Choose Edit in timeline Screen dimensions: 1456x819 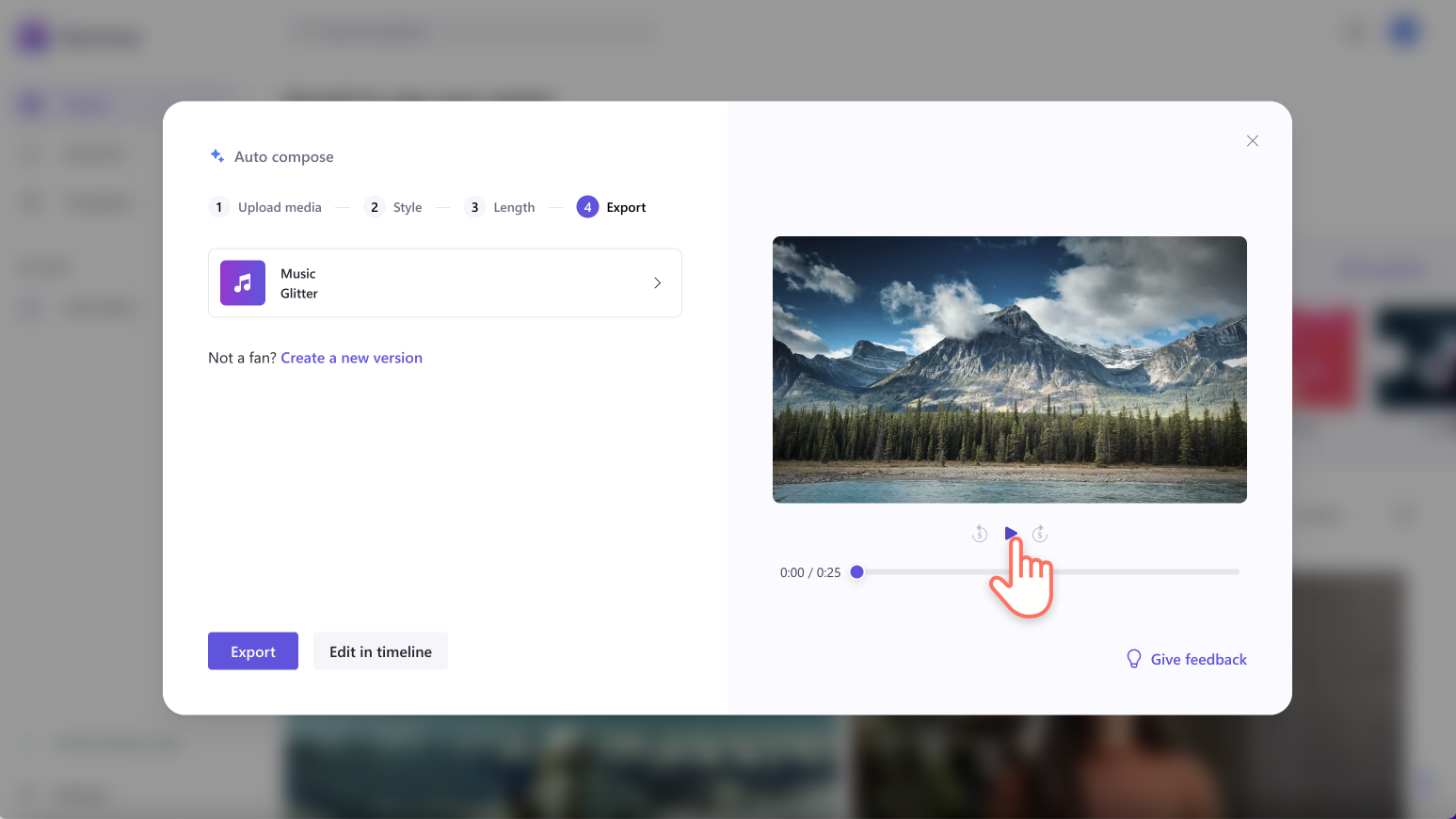click(380, 650)
